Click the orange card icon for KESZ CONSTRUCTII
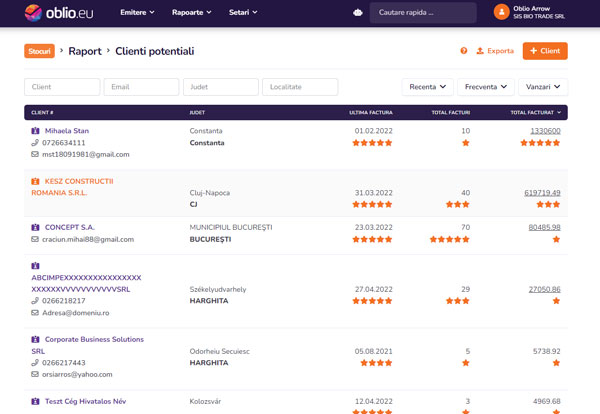The height and width of the screenshot is (414, 600). [35, 181]
